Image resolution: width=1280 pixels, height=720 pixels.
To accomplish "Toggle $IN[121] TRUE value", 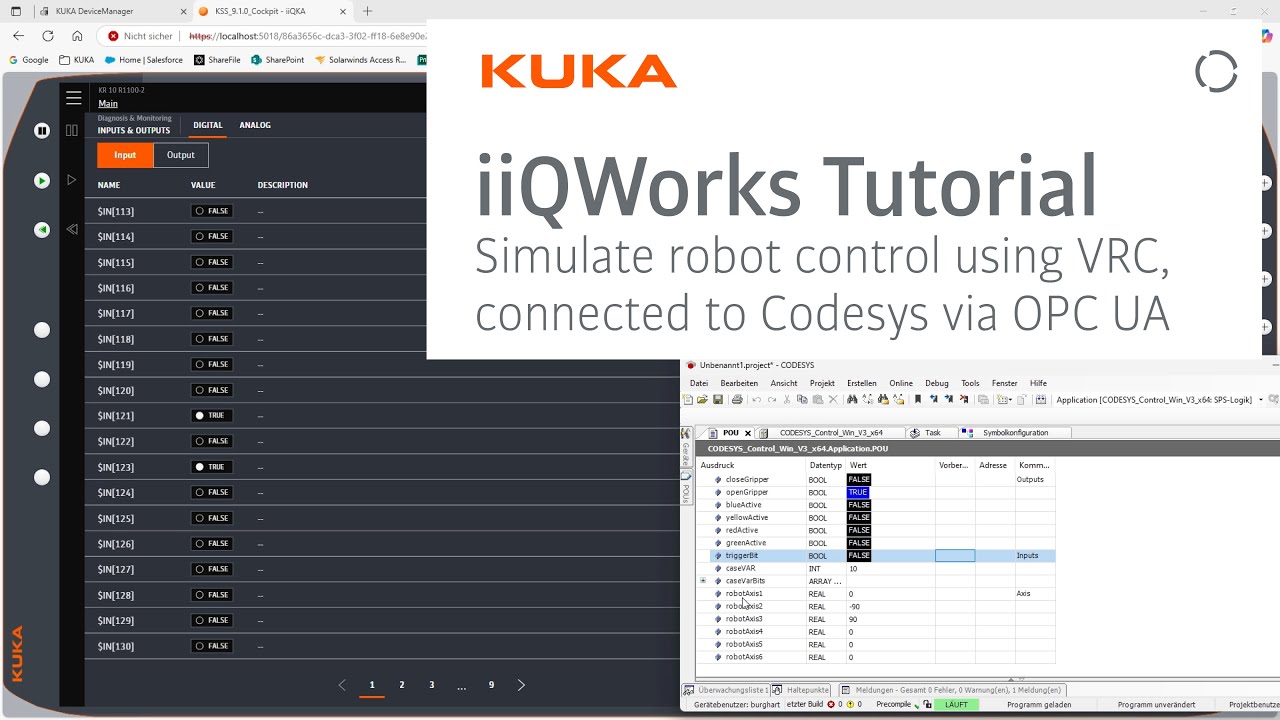I will click(212, 416).
